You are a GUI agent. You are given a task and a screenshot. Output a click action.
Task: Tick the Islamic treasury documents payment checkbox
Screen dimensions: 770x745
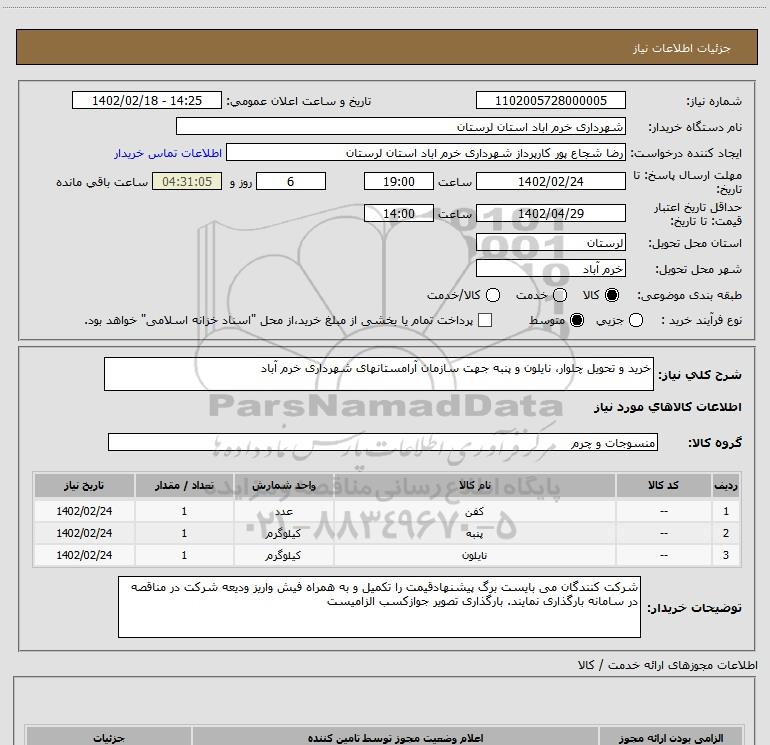click(x=485, y=320)
